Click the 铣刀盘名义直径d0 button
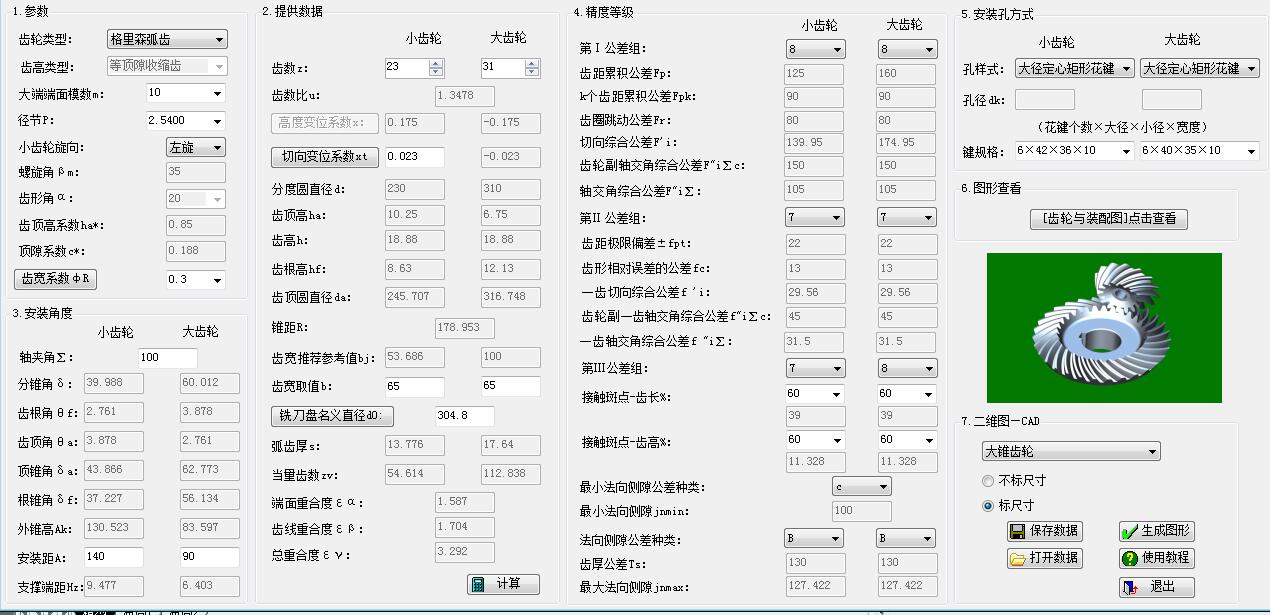 pyautogui.click(x=333, y=416)
